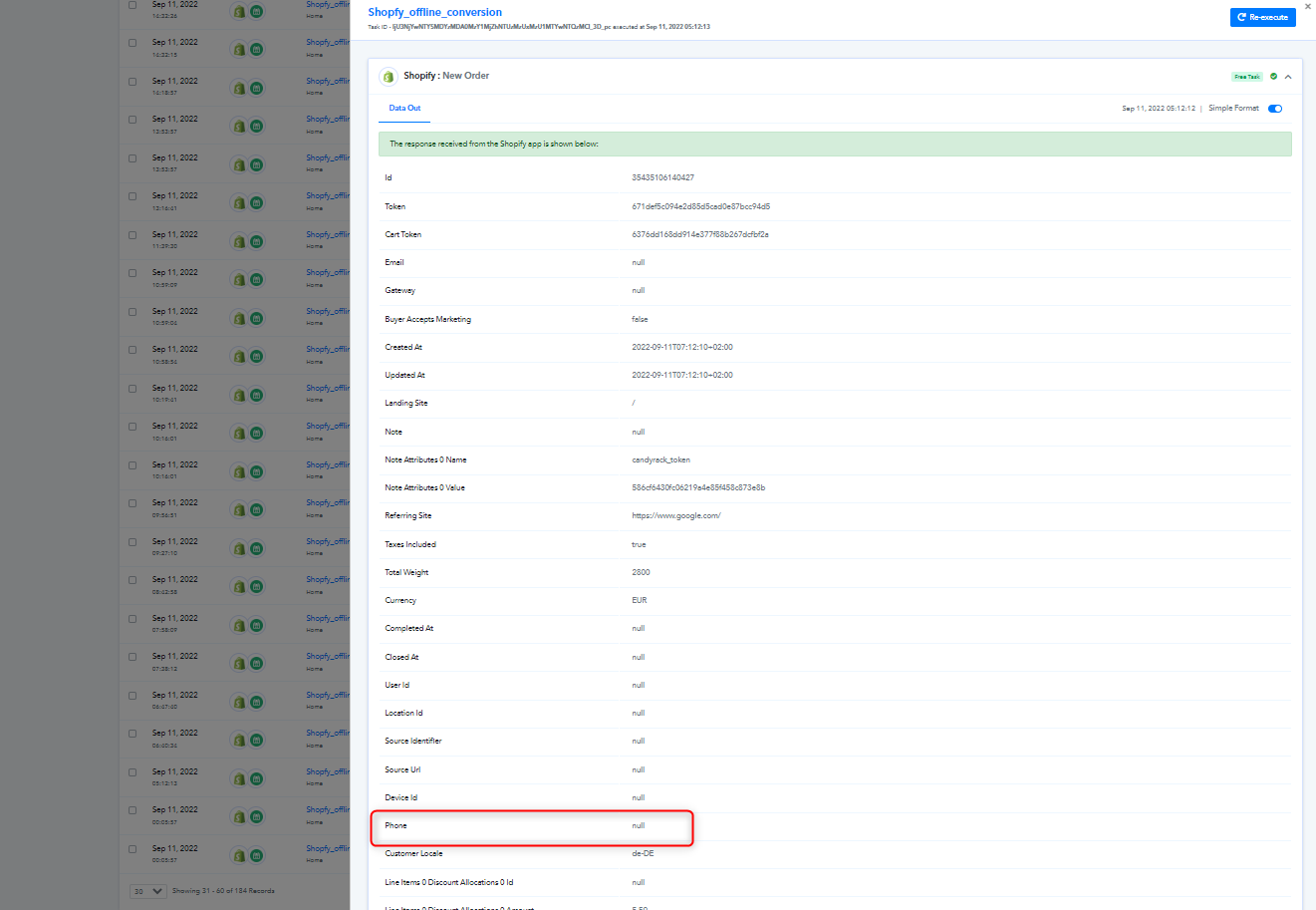This screenshot has width=1316, height=910.
Task: Click the Customer Locale value de-DE
Action: (643, 853)
